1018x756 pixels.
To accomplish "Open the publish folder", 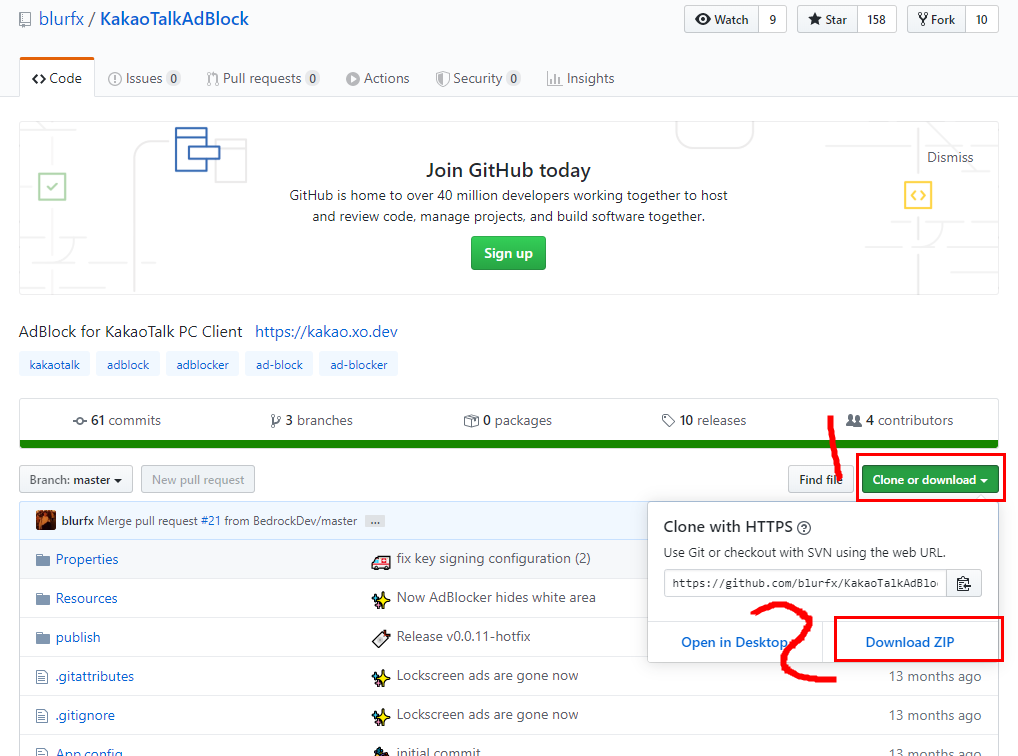I will point(78,637).
